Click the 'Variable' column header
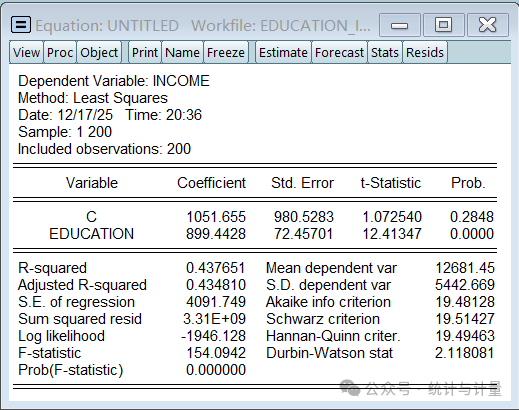The width and height of the screenshot is (519, 410). (92, 183)
